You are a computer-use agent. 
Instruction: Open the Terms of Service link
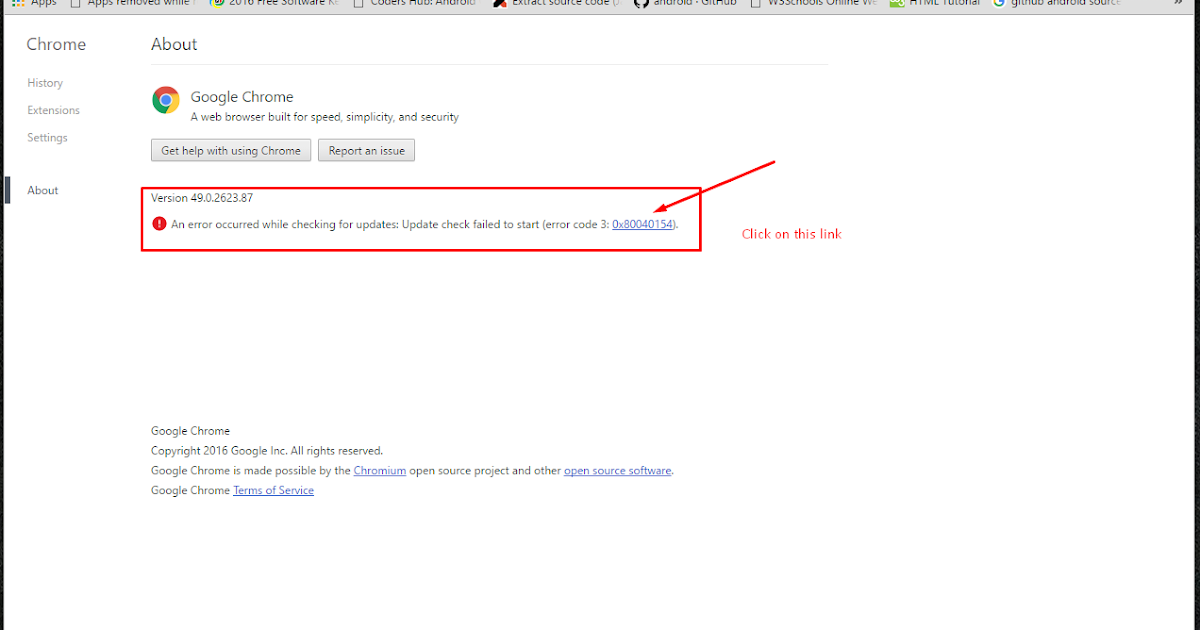click(x=273, y=490)
